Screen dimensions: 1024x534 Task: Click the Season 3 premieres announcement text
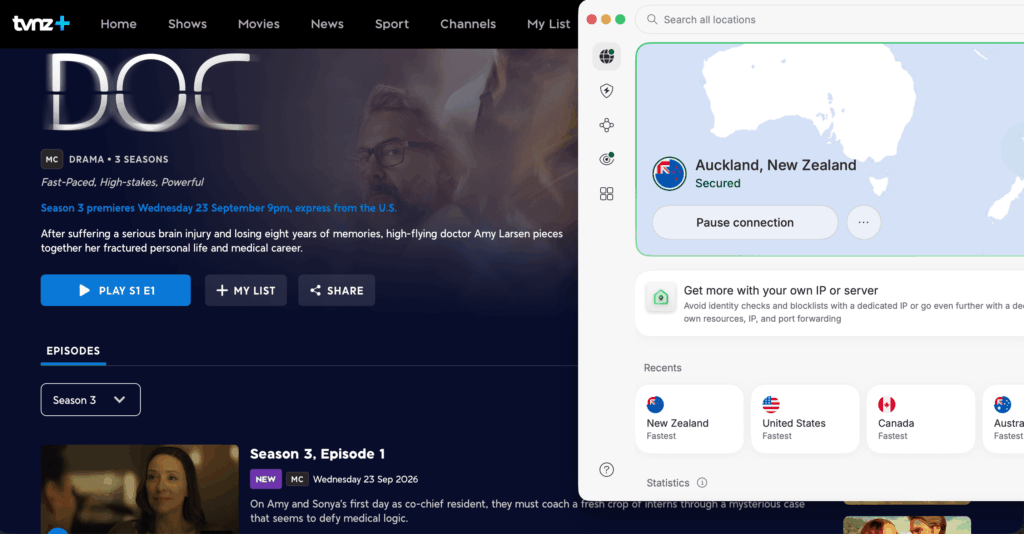click(x=219, y=208)
